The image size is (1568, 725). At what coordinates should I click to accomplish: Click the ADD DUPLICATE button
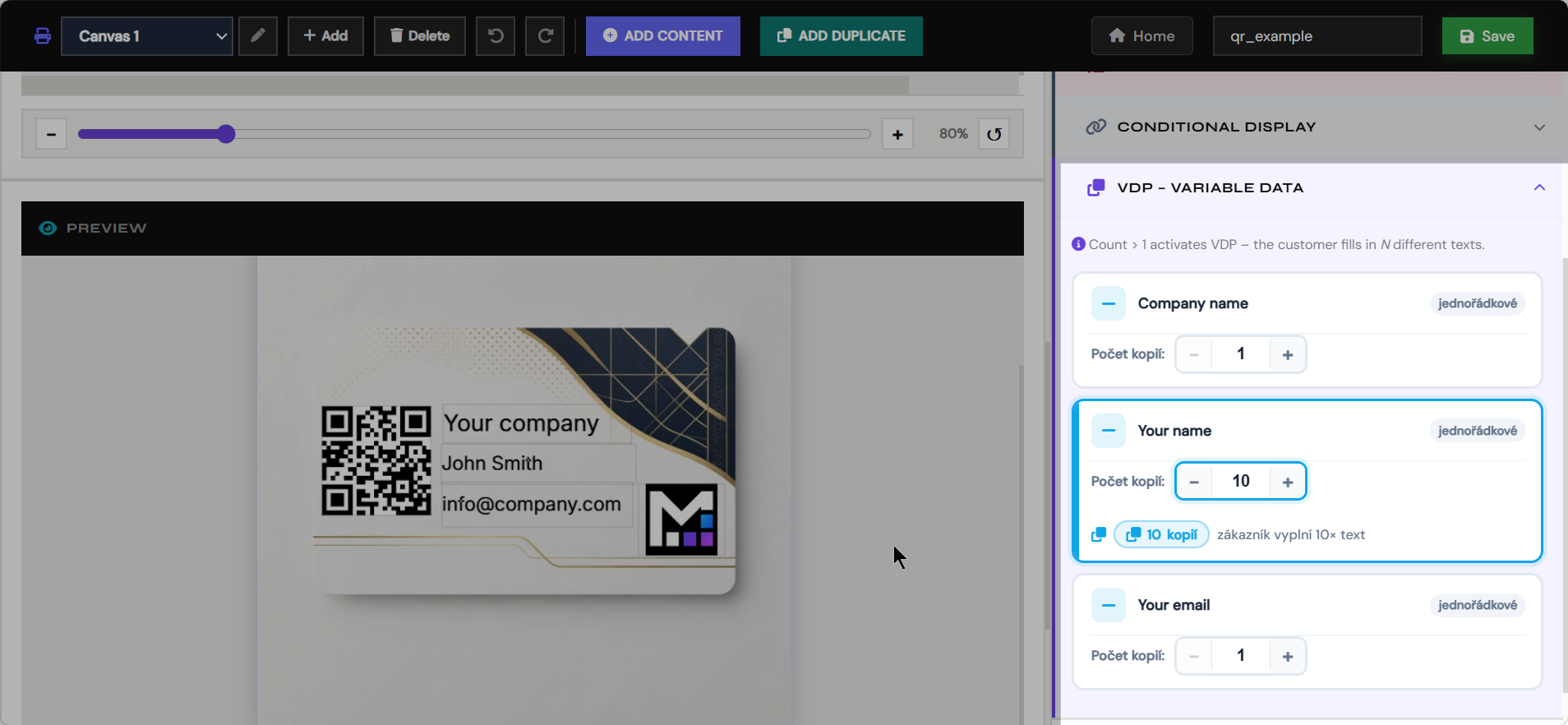(x=842, y=36)
